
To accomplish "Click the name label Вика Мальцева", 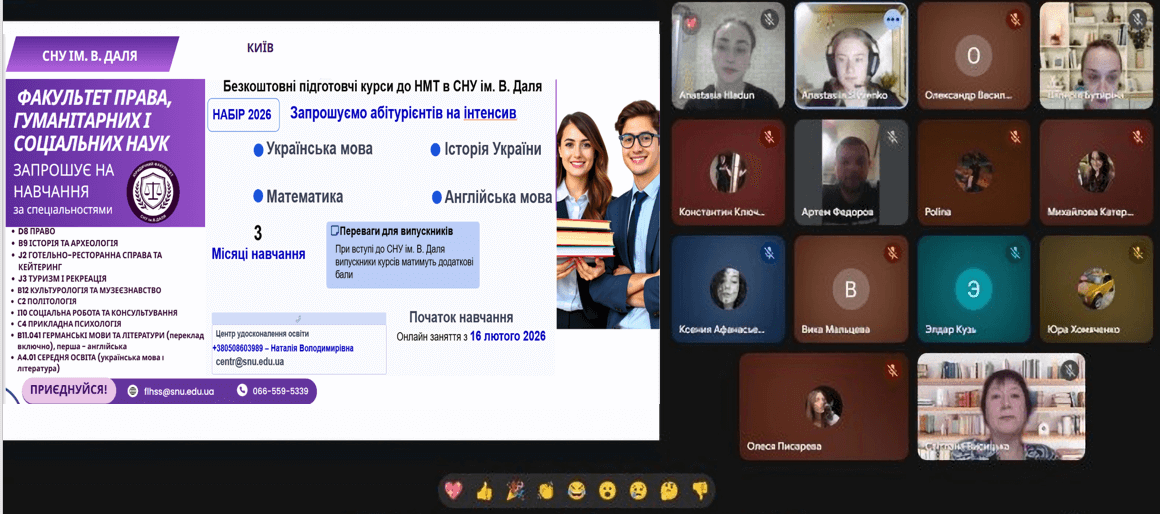I will (x=837, y=330).
